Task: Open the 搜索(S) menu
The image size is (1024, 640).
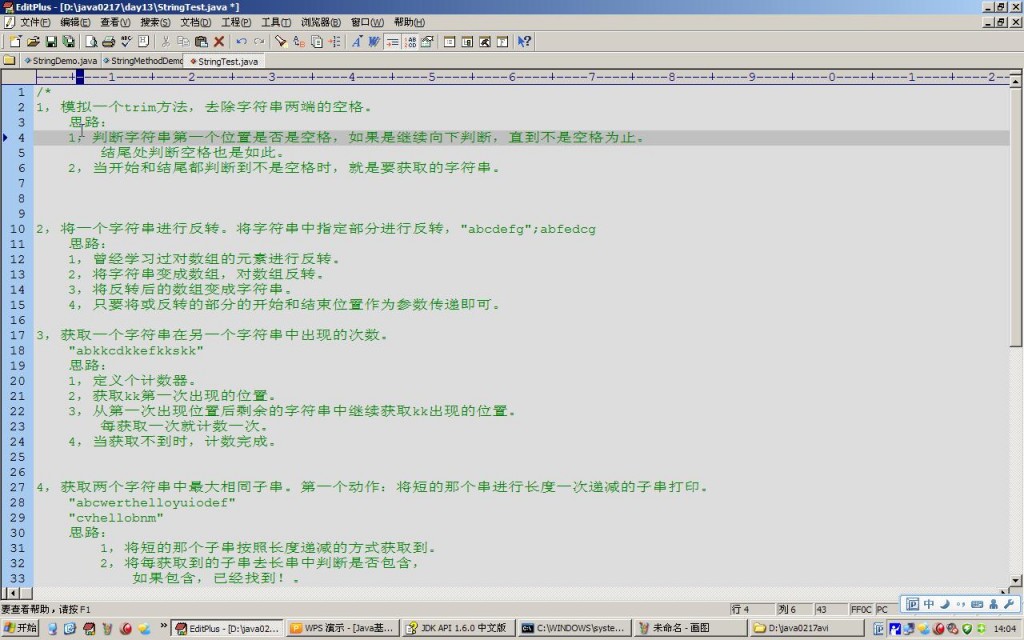Action: 155,22
